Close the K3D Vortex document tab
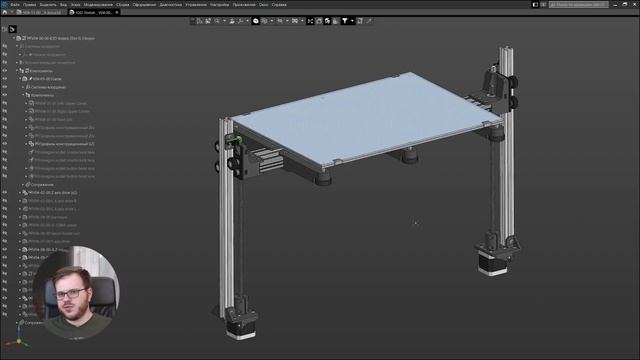The height and width of the screenshot is (360, 640). (117, 13)
